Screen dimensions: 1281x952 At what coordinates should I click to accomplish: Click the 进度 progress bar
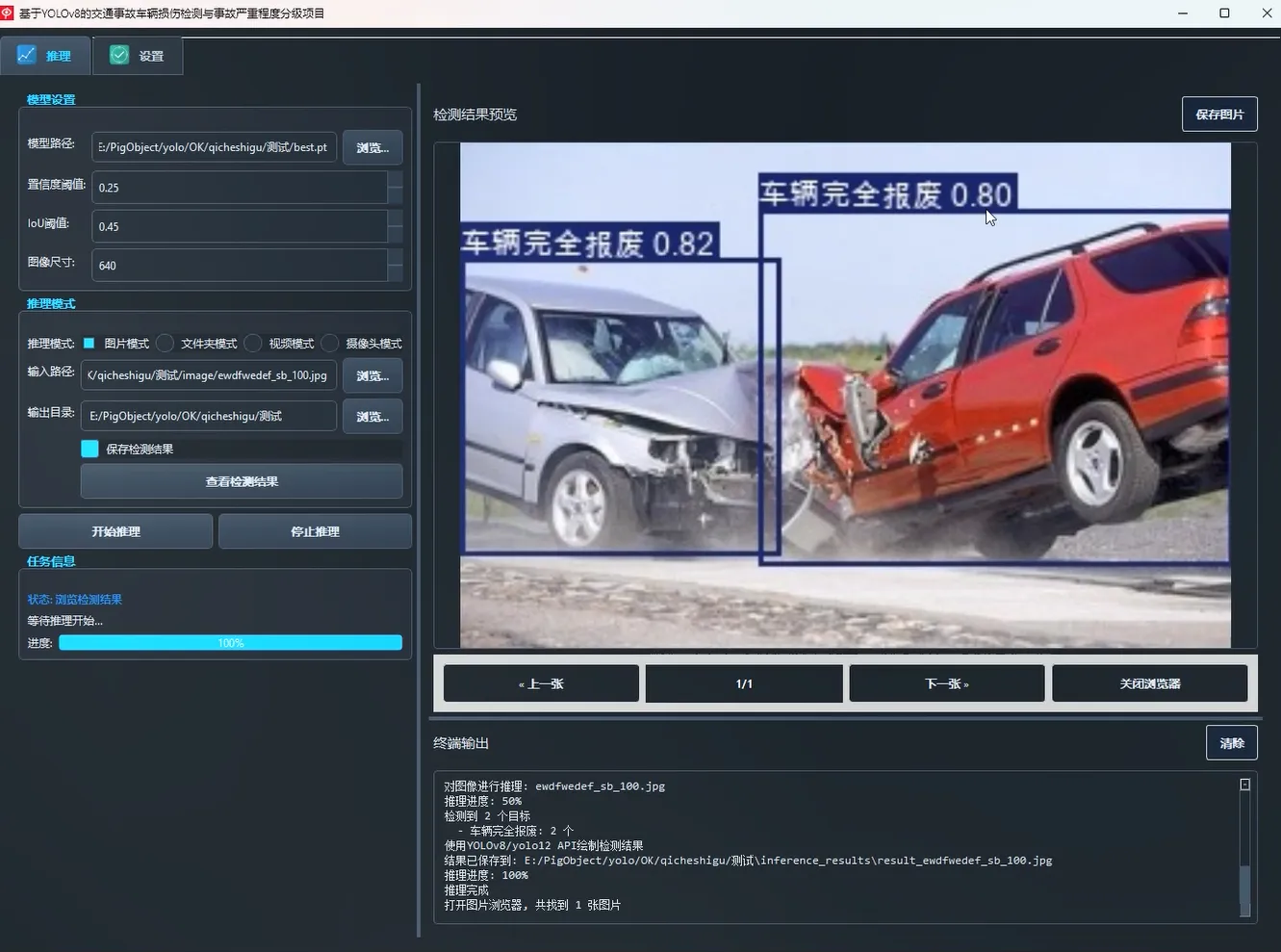point(230,642)
